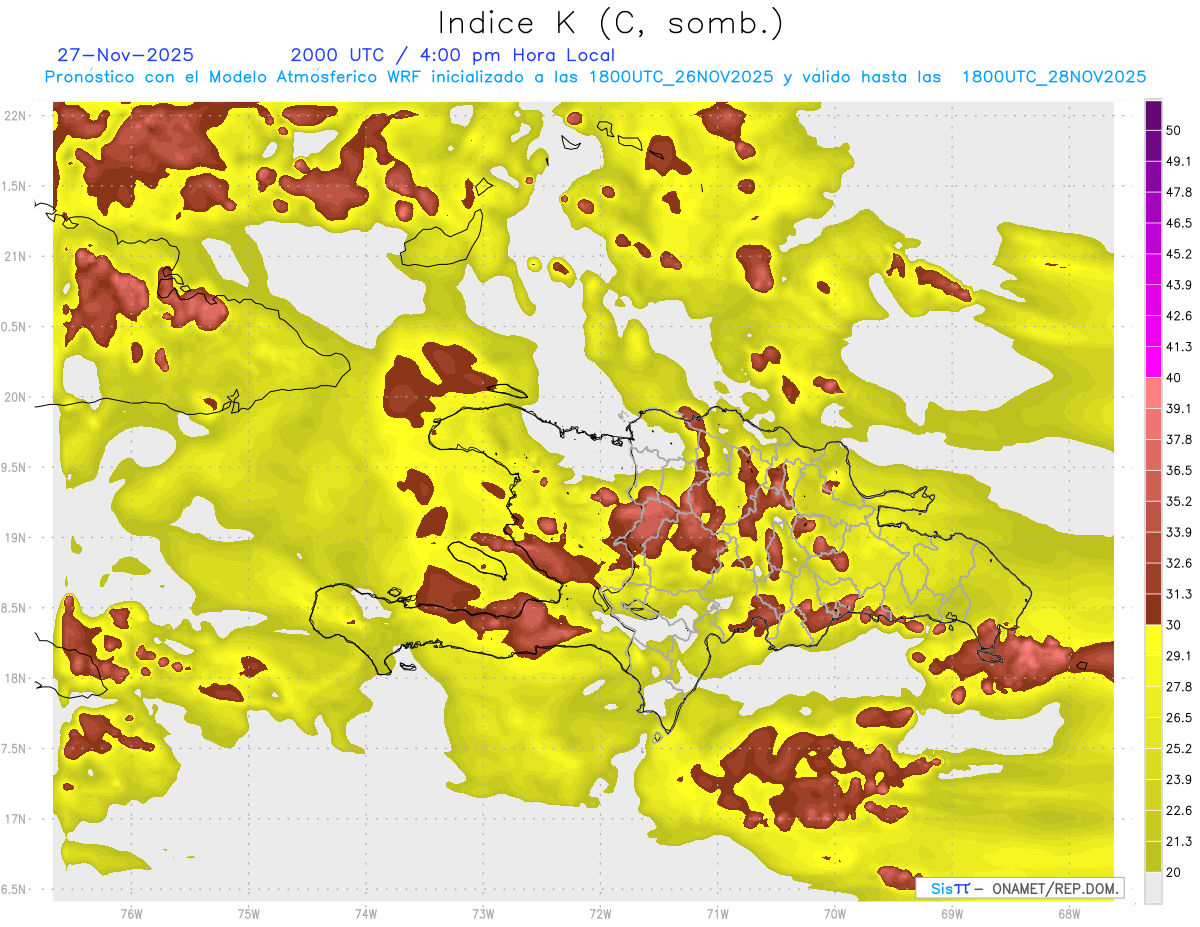Click the bright yellow swatch between 29.1 and 30
This screenshot has width=1200, height=927.
(1153, 640)
